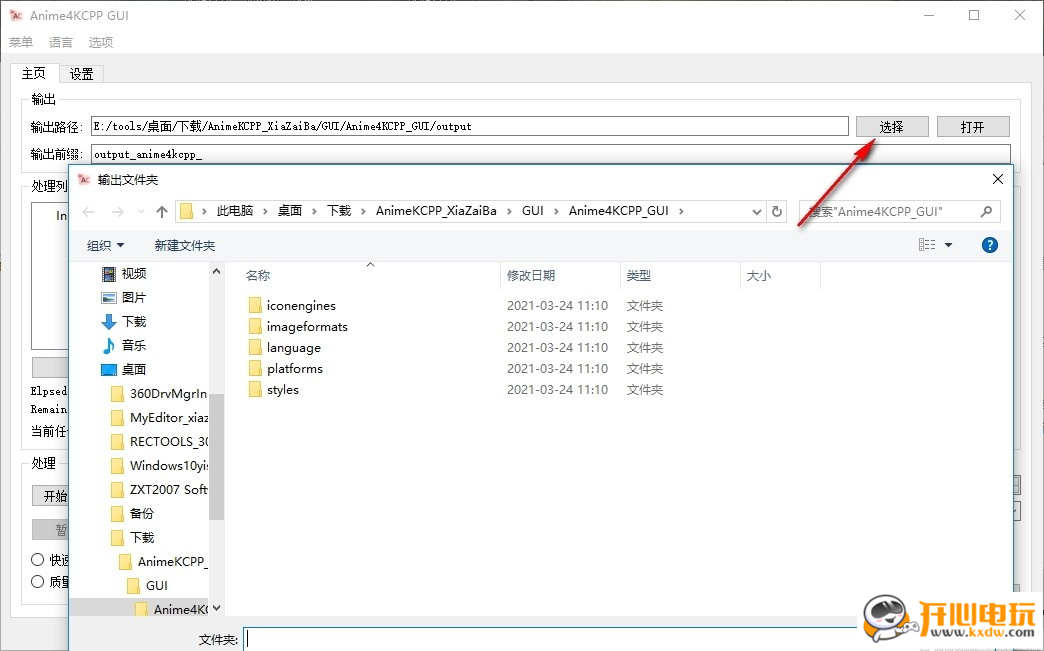Open the 下载 quick-access entry with blue arrow
The height and width of the screenshot is (651, 1044).
tap(123, 322)
